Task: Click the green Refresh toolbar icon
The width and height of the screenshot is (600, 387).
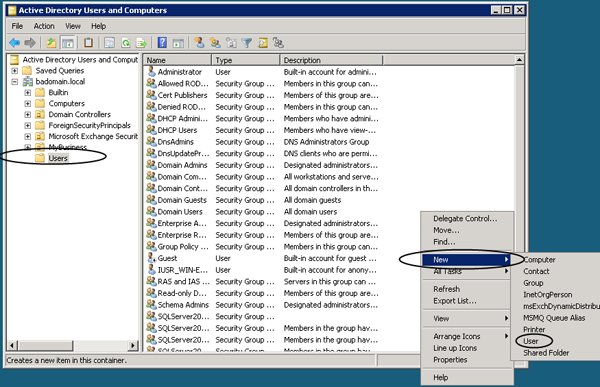Action: click(x=126, y=43)
